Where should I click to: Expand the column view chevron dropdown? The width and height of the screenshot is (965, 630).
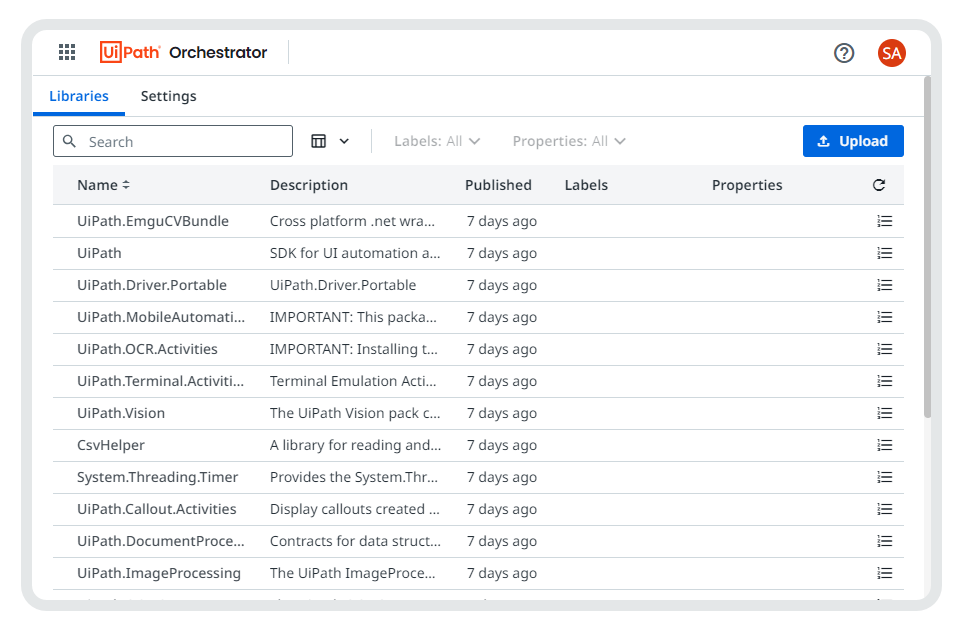click(x=343, y=141)
